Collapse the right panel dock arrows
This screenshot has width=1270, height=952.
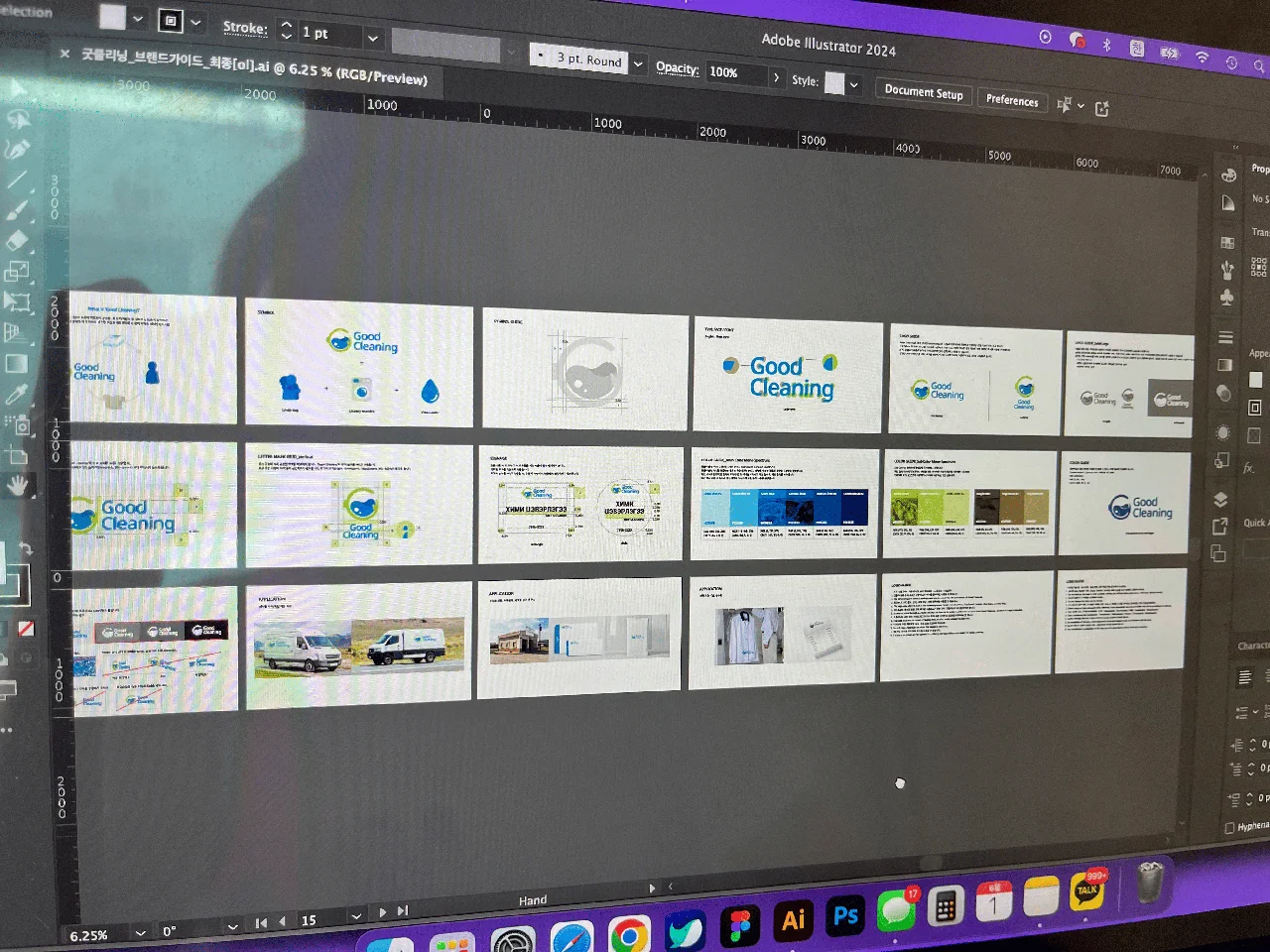tap(1236, 148)
